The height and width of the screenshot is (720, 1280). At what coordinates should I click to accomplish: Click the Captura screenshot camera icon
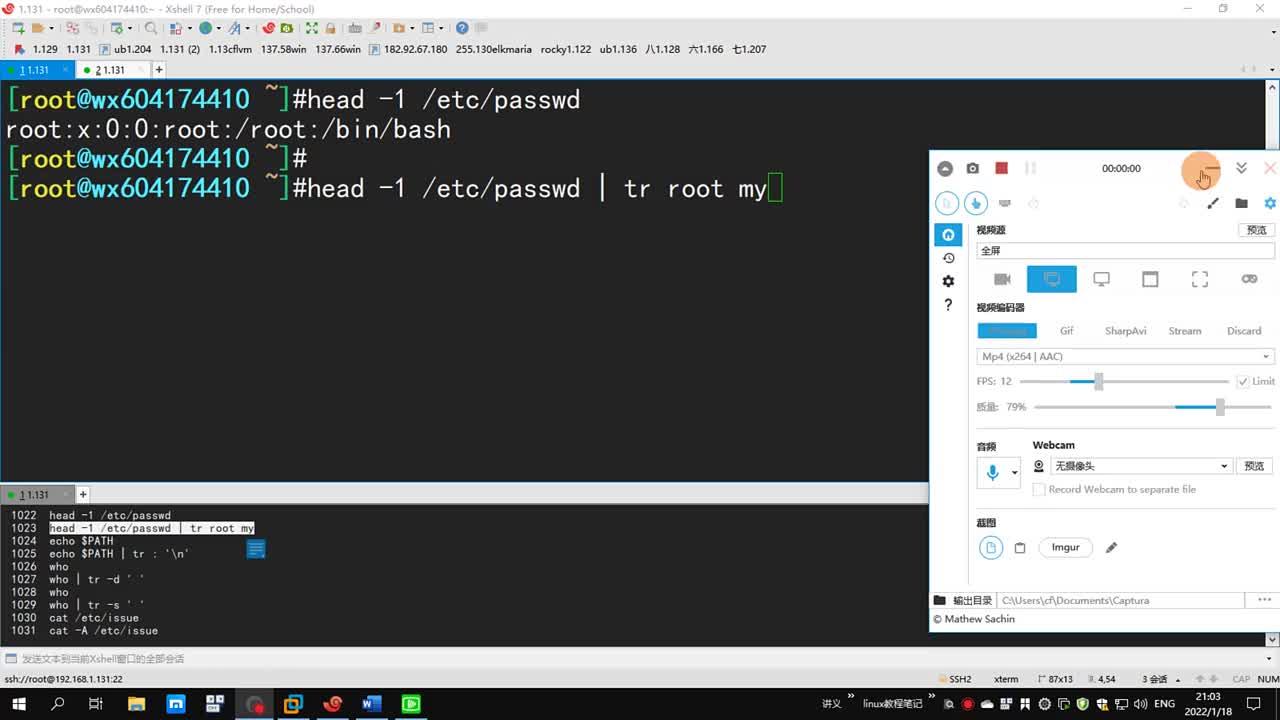973,168
